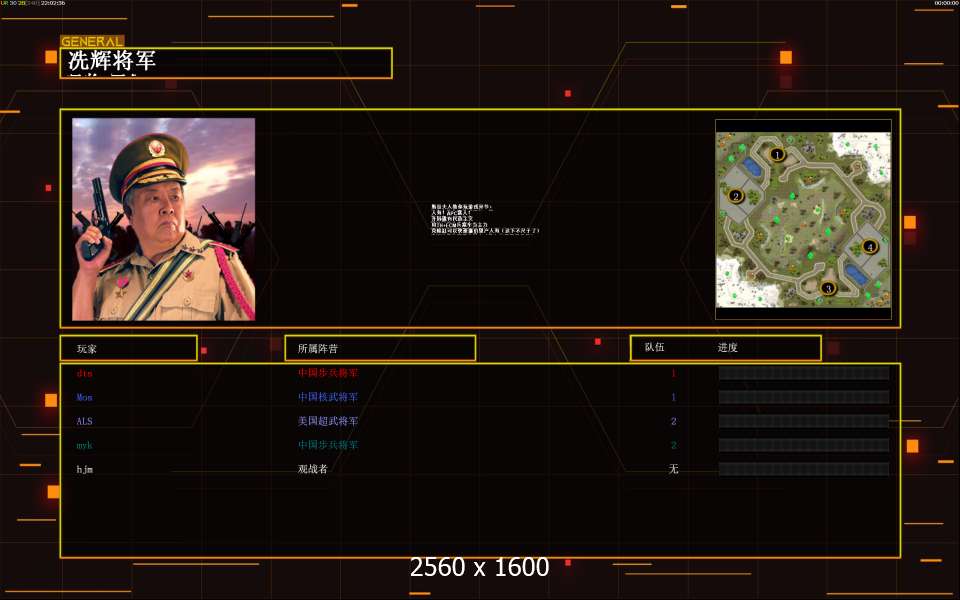The image size is (960, 600).
Task: Click the 玩家 column header
Action: click(x=129, y=348)
